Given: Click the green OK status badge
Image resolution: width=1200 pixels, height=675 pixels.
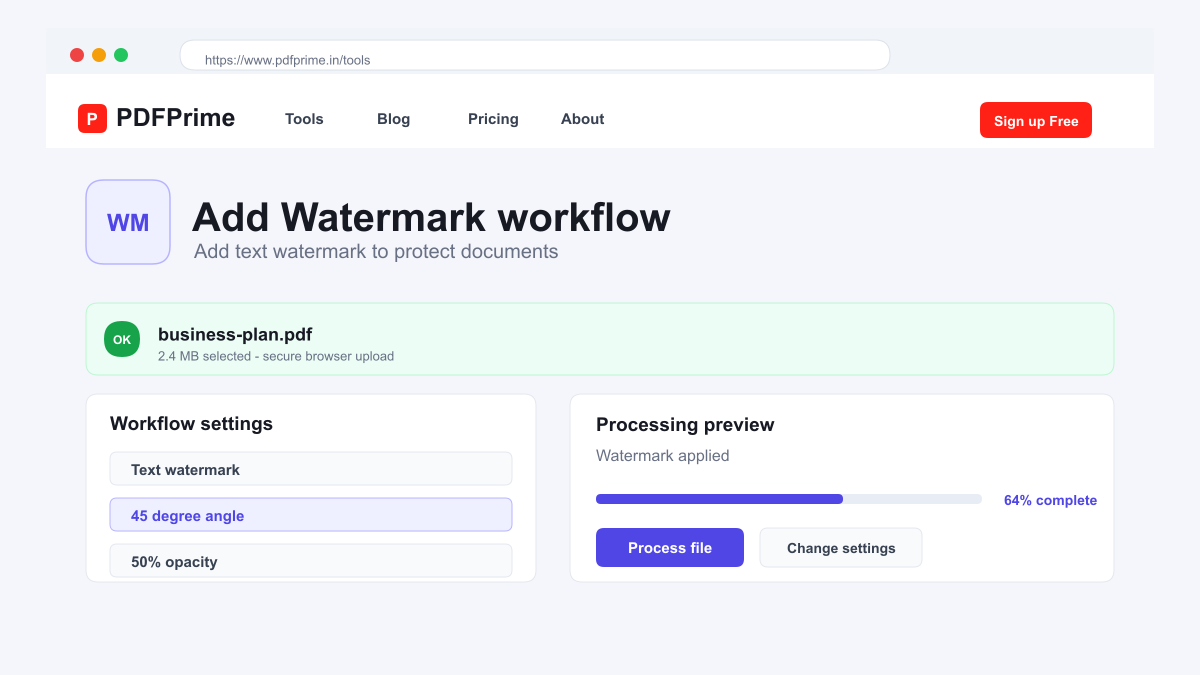Looking at the screenshot, I should [122, 339].
